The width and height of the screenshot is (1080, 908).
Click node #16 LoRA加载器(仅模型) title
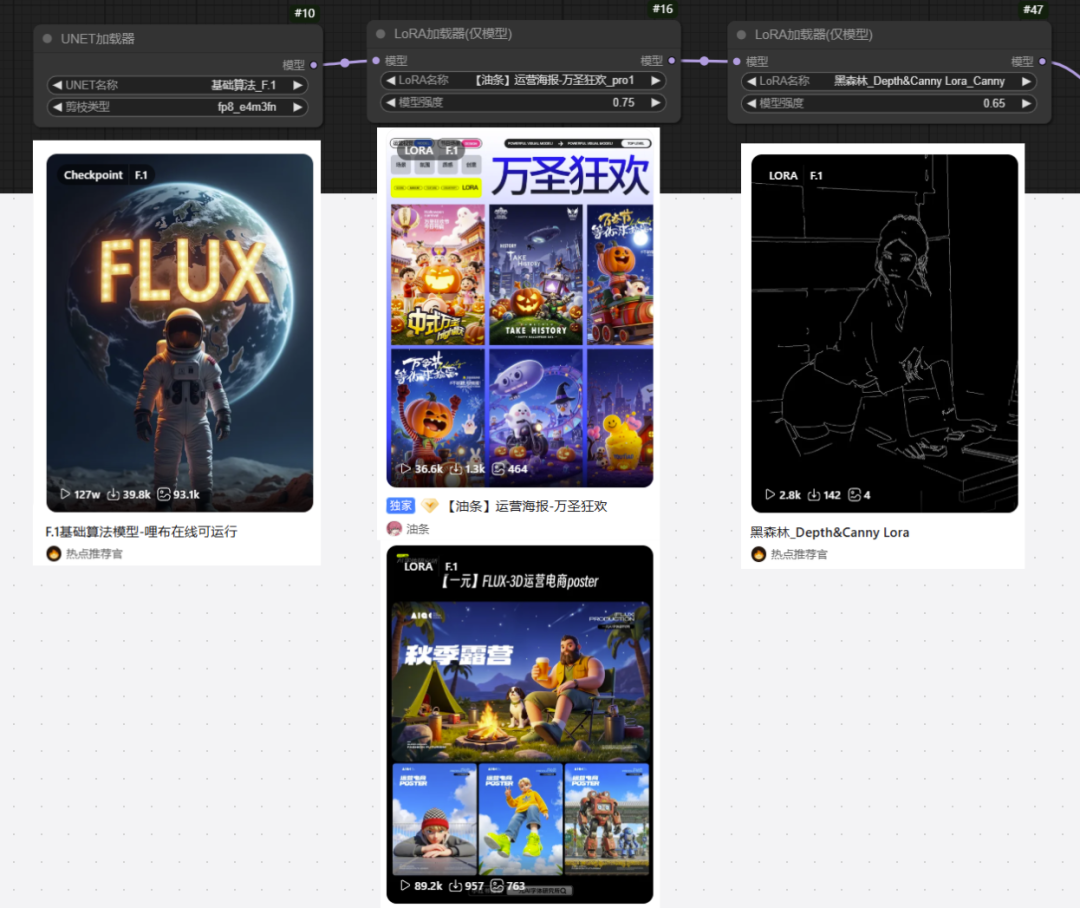453,34
